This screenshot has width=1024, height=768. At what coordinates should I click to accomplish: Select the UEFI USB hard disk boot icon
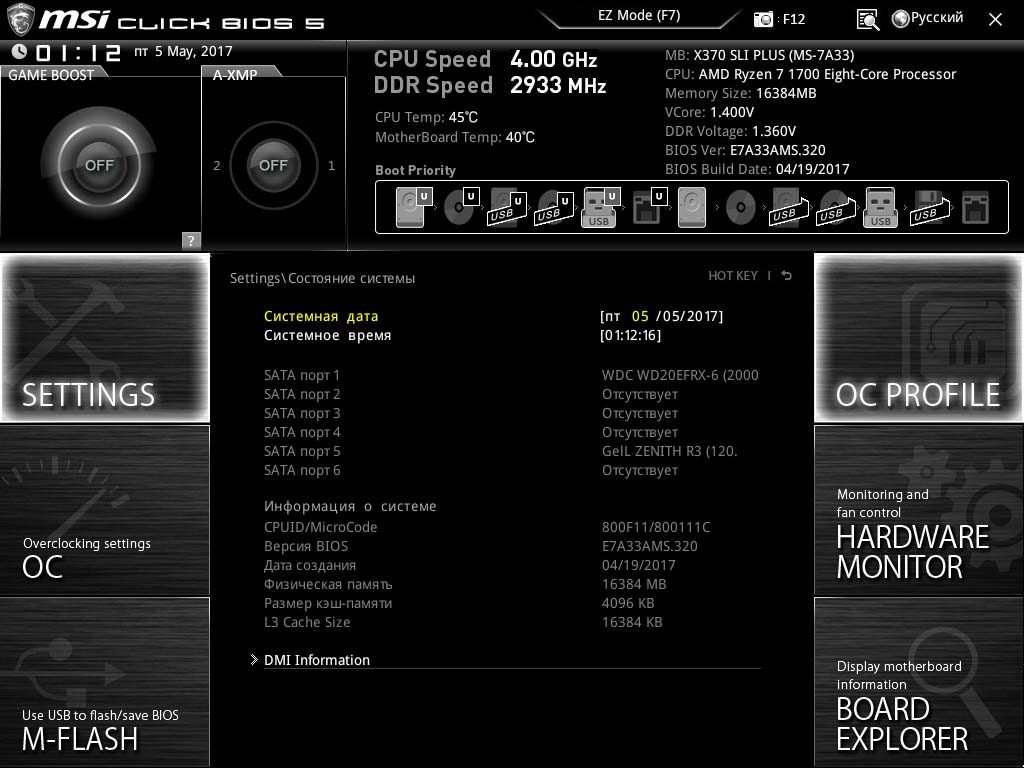[508, 207]
